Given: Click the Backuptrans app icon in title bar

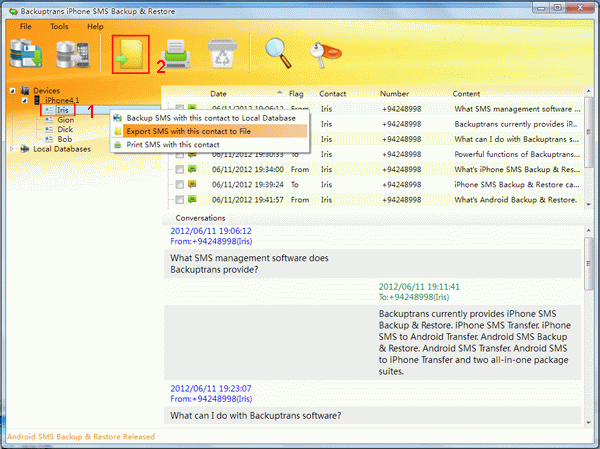Looking at the screenshot, I should (13, 11).
